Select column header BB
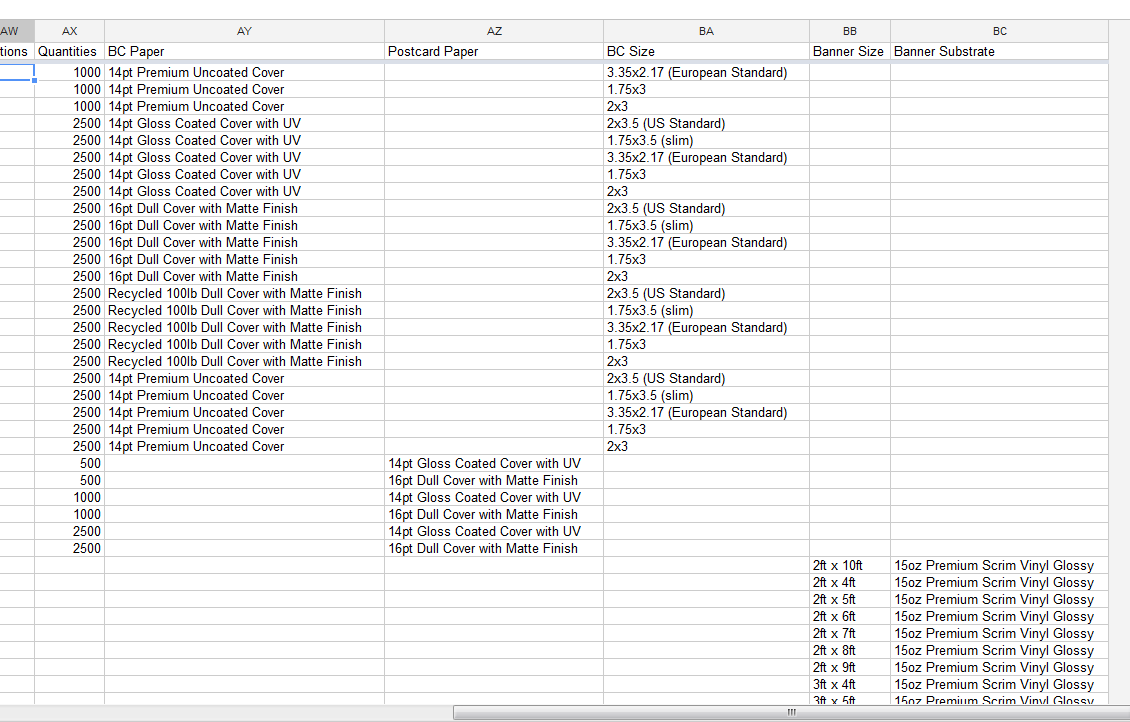The height and width of the screenshot is (722, 1130). point(850,31)
